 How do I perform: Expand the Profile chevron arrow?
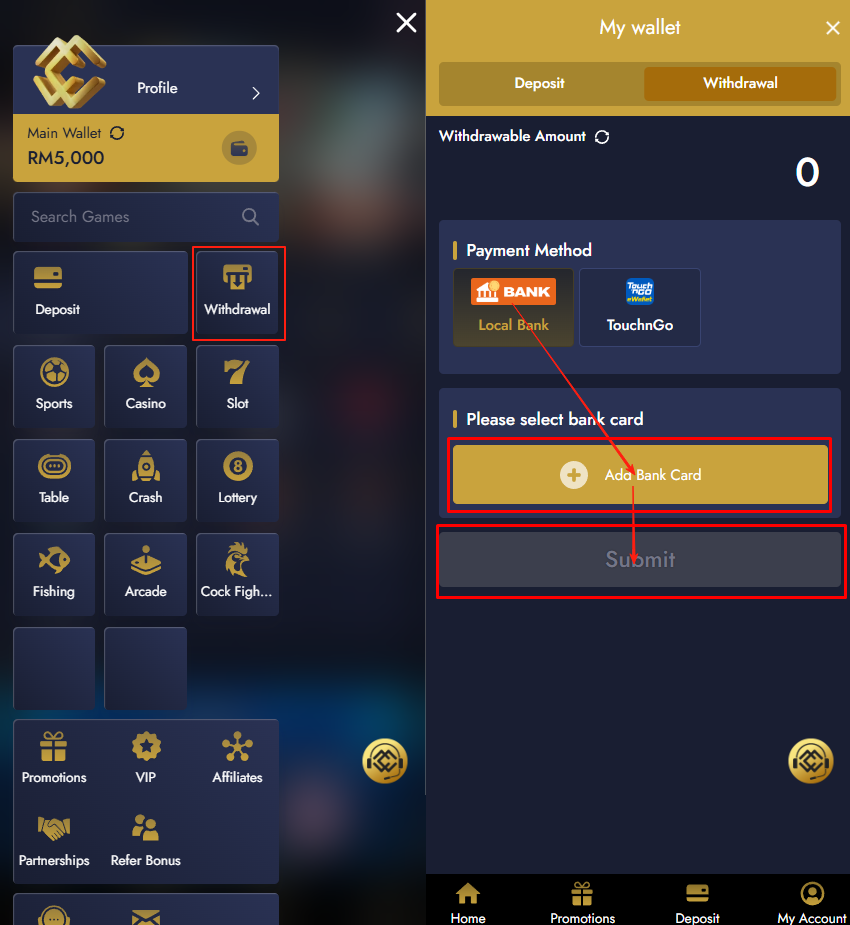[x=256, y=93]
